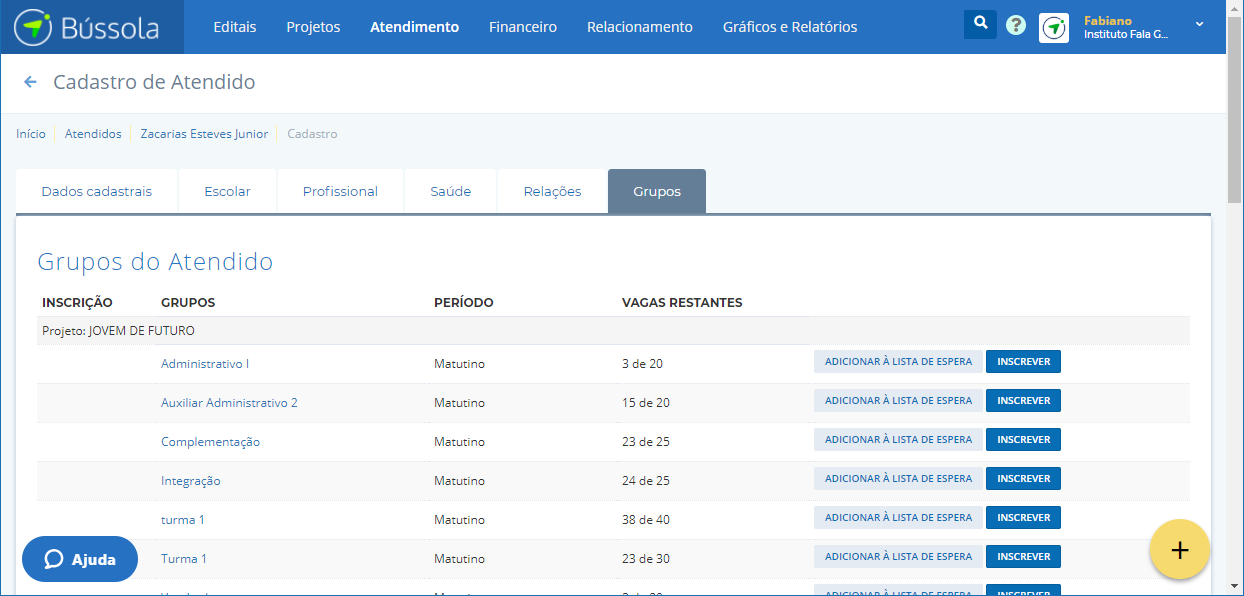Viewport: 1244px width, 596px height.
Task: Click the yellow plus floating button
Action: (1179, 550)
